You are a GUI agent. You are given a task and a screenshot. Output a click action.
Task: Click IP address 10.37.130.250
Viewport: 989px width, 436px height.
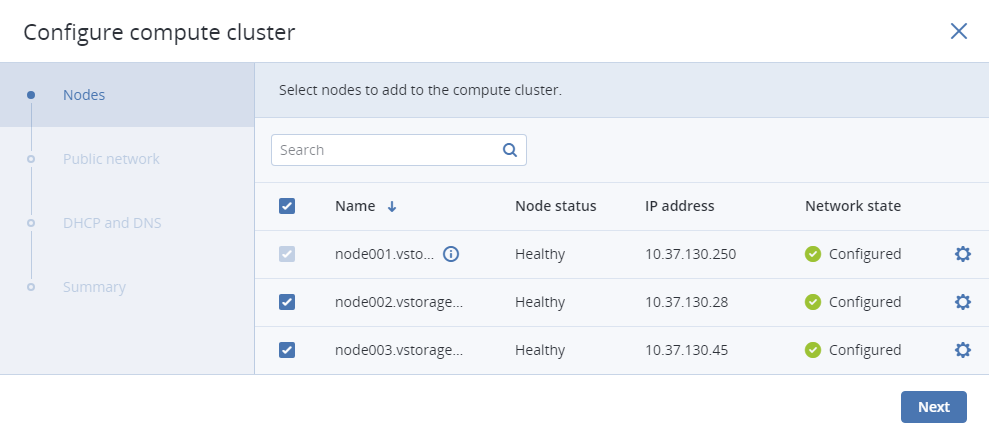tap(691, 254)
